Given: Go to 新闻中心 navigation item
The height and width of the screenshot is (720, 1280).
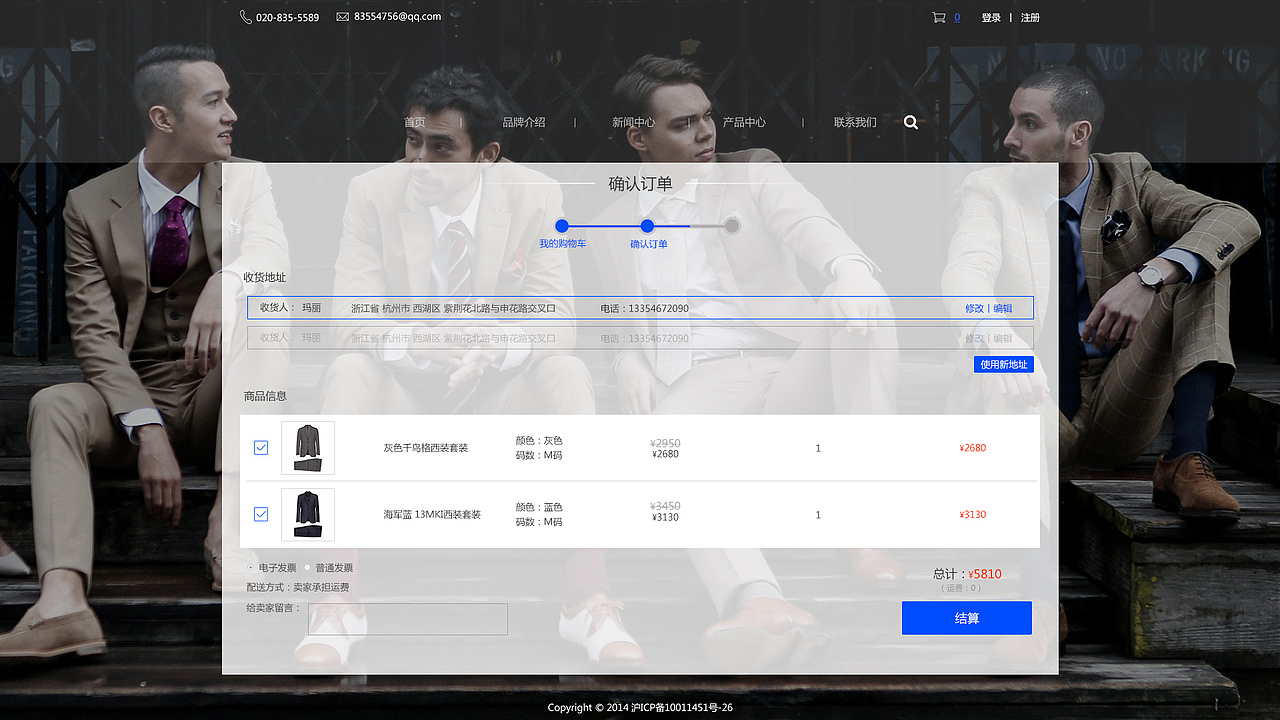Looking at the screenshot, I should coord(634,122).
